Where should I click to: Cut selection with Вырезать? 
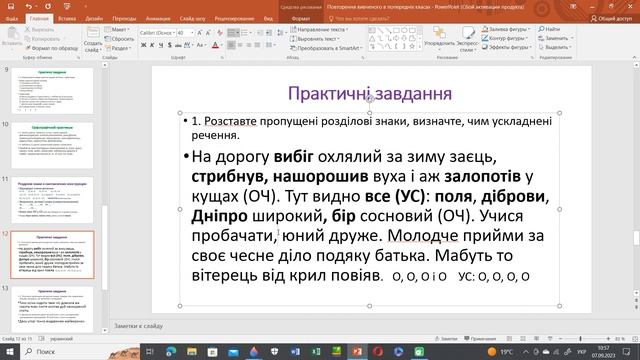pyautogui.click(x=39, y=29)
